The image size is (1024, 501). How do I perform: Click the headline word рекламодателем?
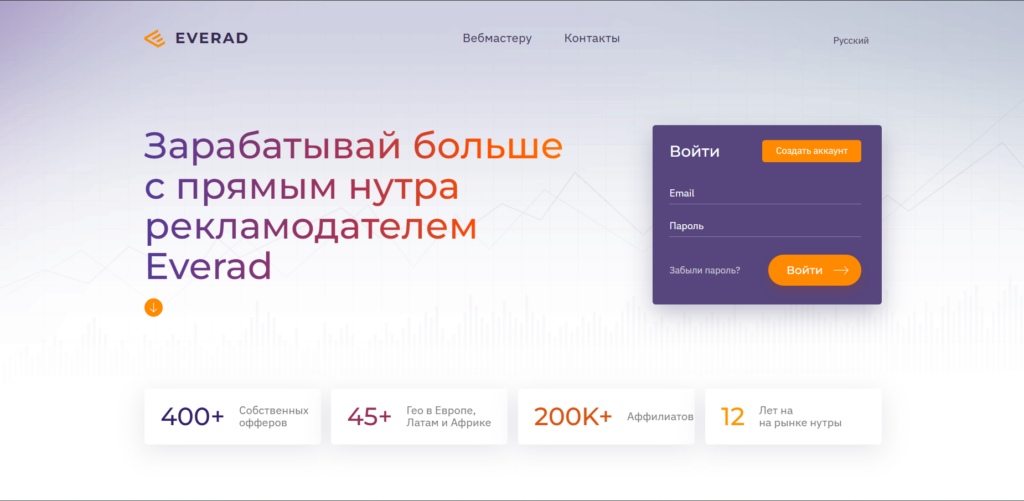pyautogui.click(x=311, y=227)
